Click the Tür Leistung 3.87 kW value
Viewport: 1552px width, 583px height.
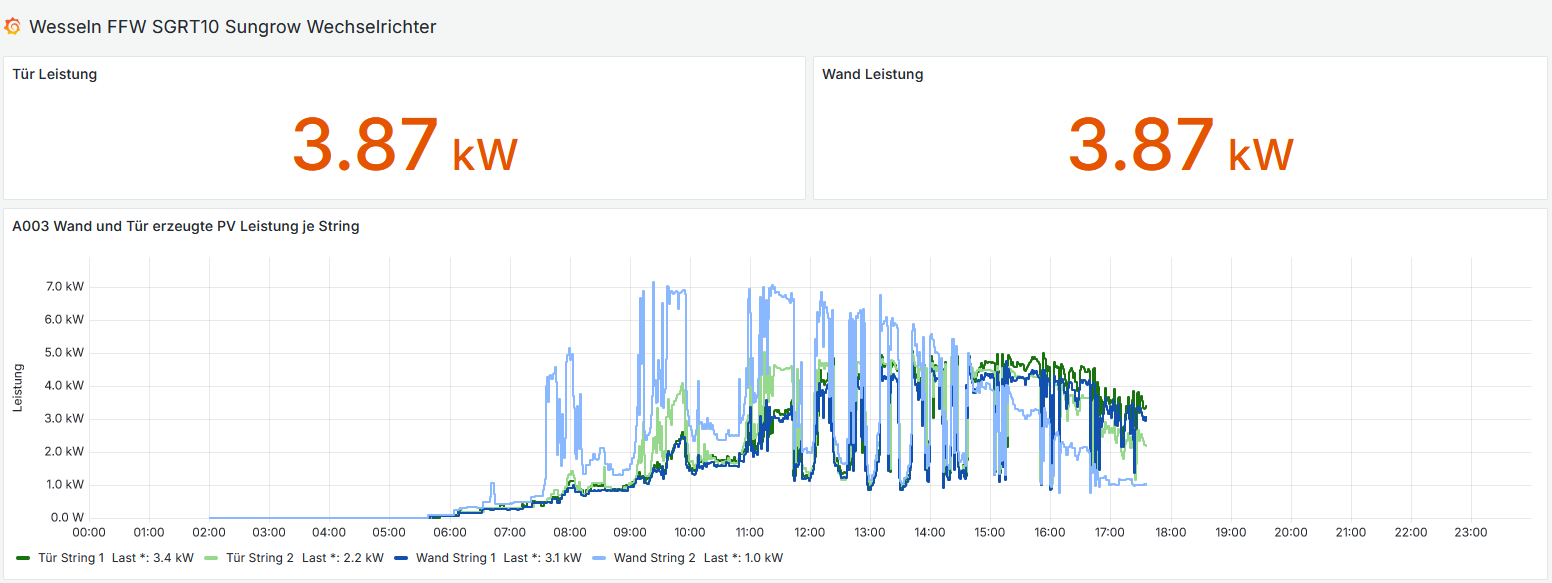point(404,146)
